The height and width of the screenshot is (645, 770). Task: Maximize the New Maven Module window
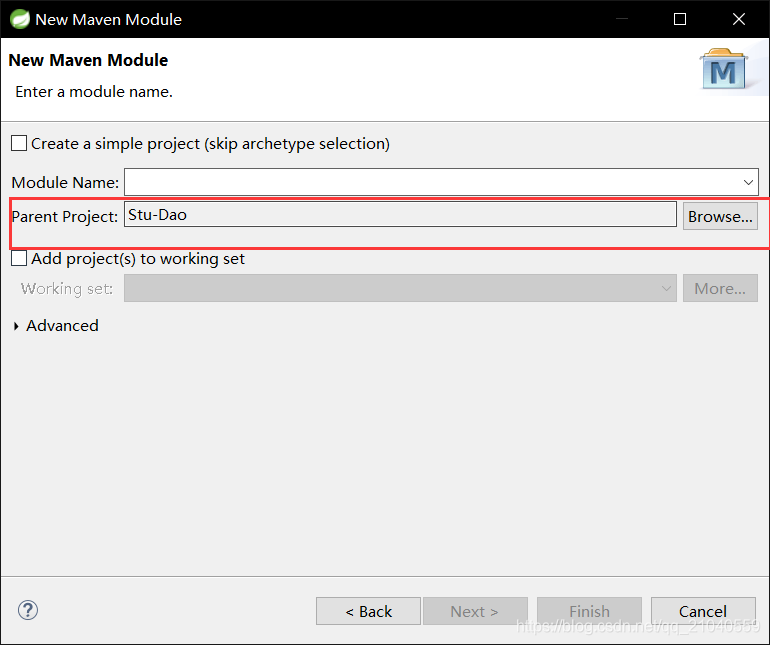tap(680, 19)
